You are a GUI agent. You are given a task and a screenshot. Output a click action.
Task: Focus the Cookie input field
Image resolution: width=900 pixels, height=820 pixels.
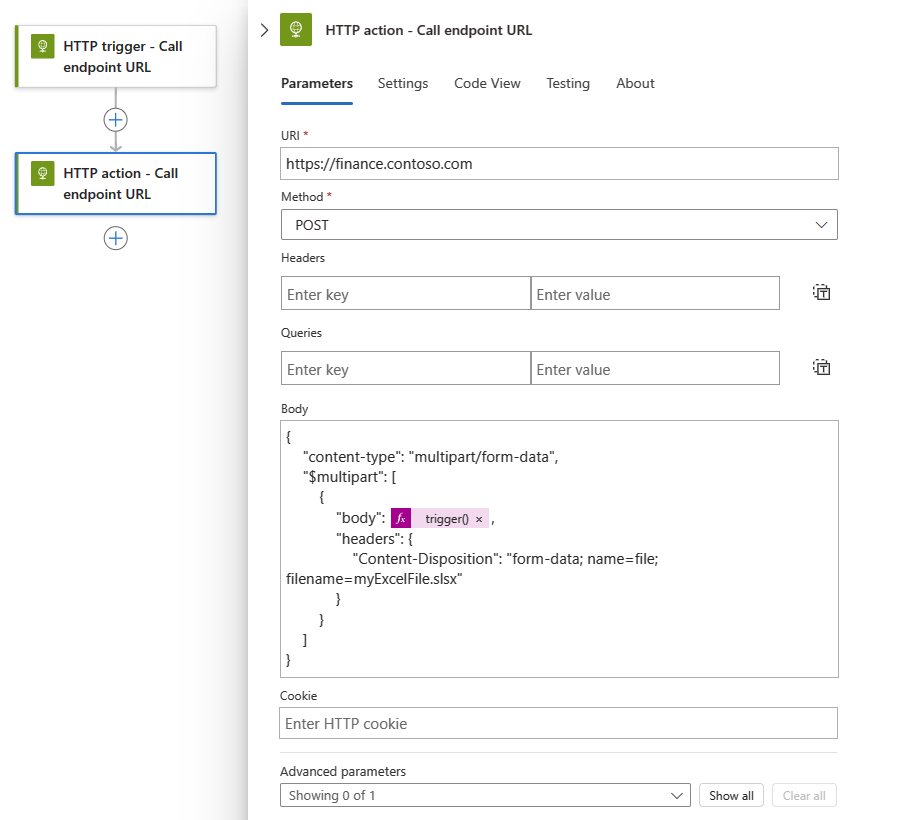(558, 723)
